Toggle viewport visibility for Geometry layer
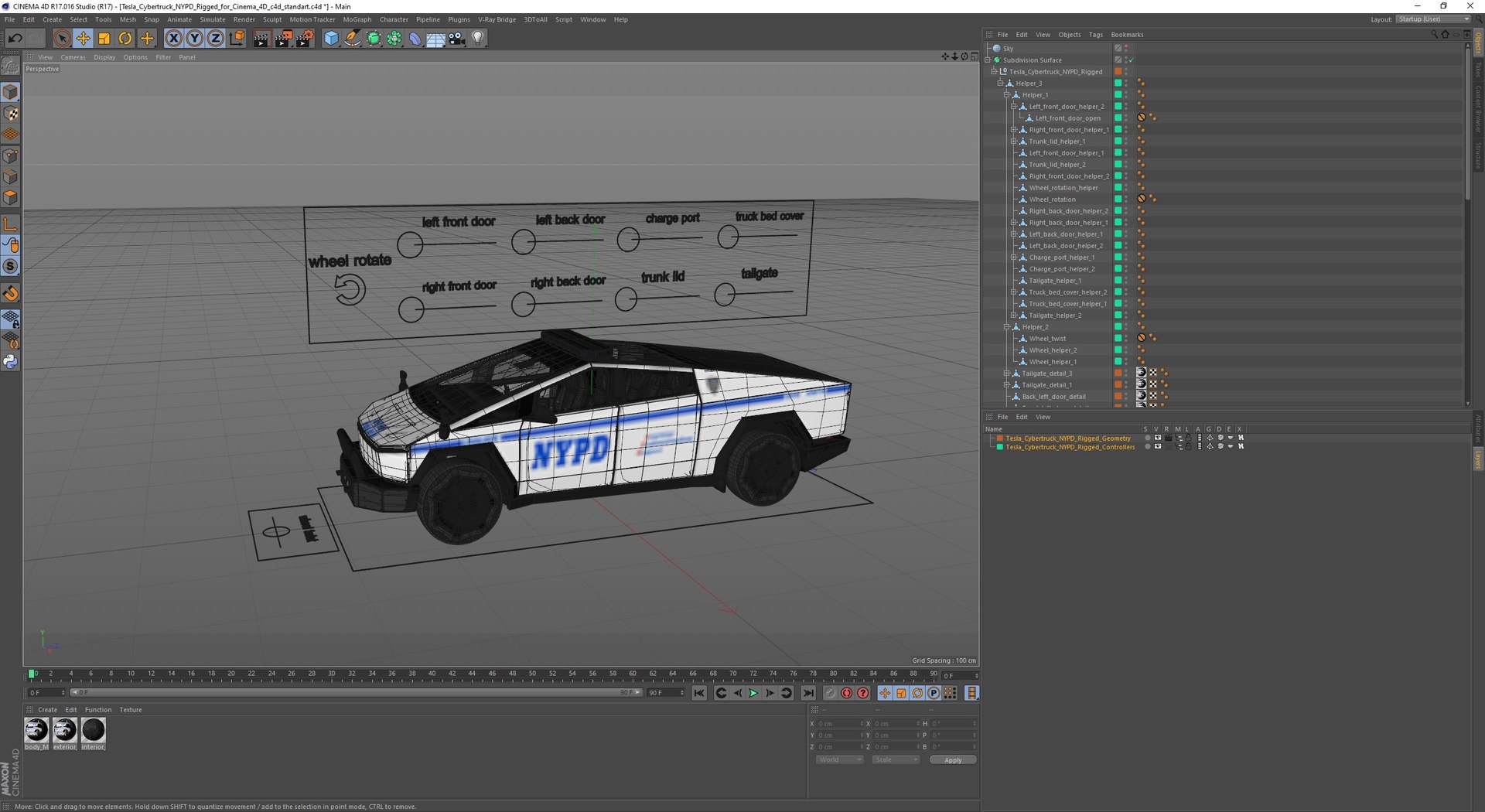This screenshot has width=1485, height=812. pyautogui.click(x=1158, y=438)
